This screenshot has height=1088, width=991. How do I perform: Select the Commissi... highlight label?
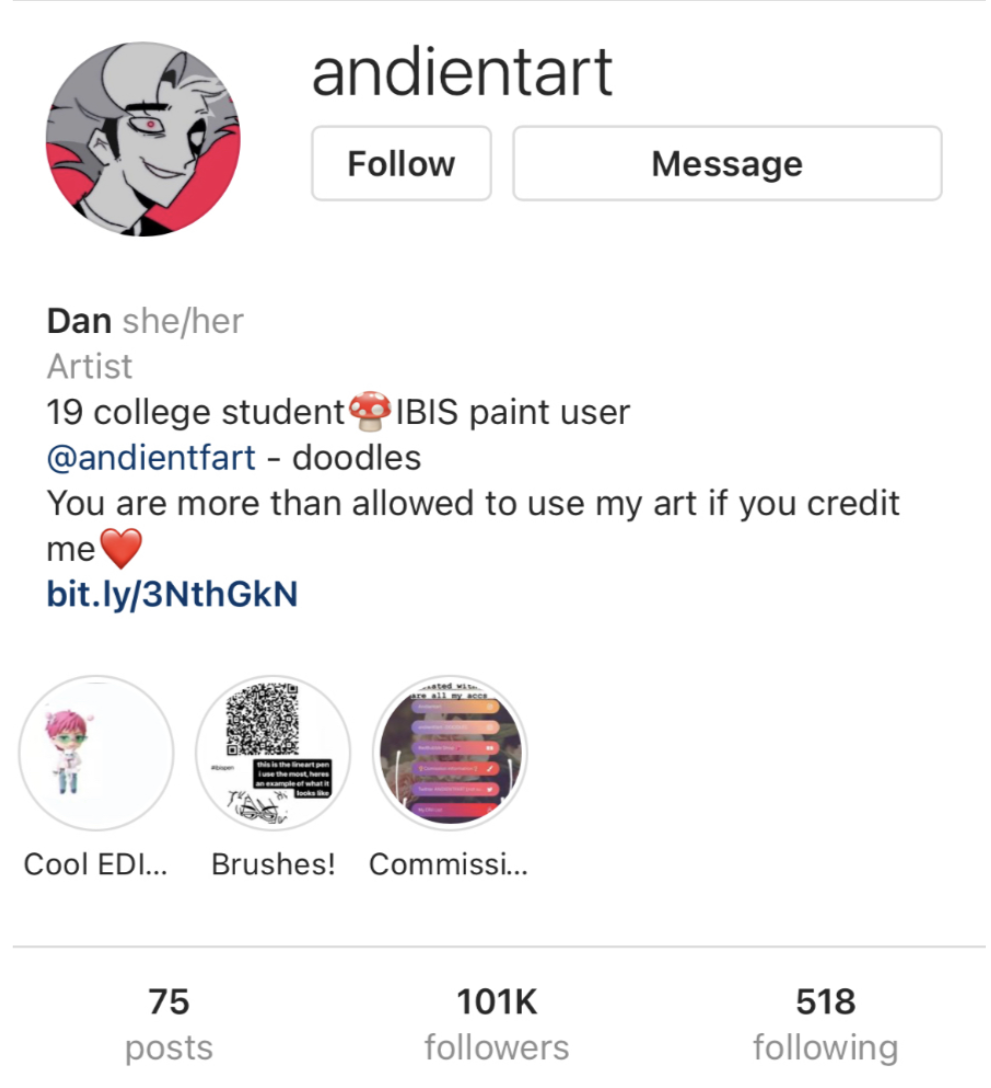pos(448,865)
